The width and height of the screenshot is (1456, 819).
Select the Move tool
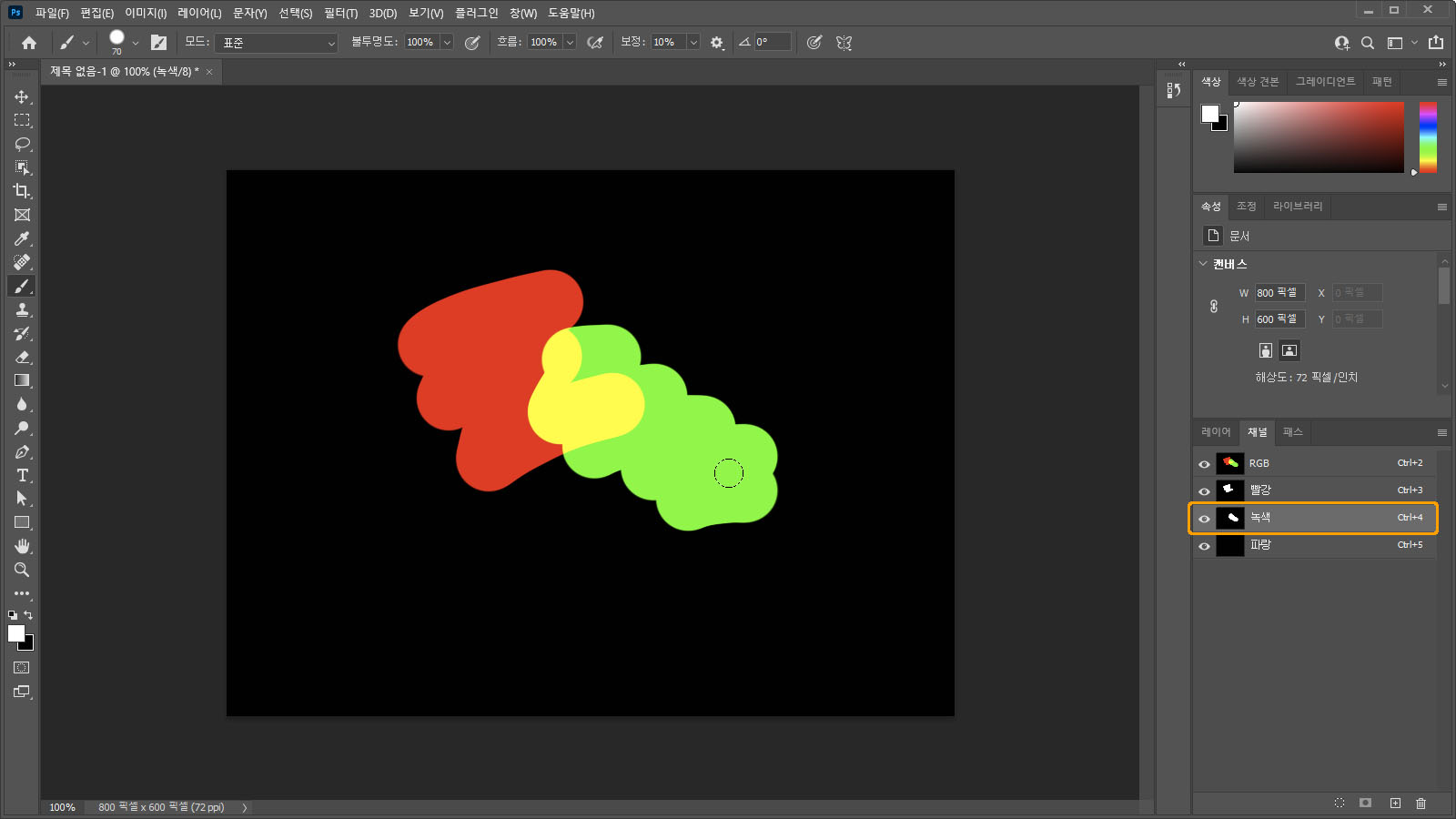click(x=22, y=96)
